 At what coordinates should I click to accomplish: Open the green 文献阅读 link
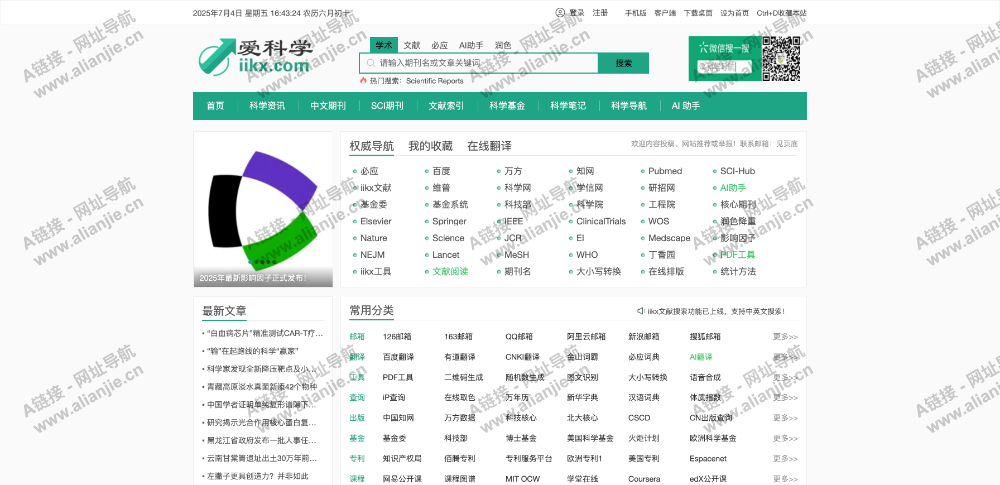450,271
